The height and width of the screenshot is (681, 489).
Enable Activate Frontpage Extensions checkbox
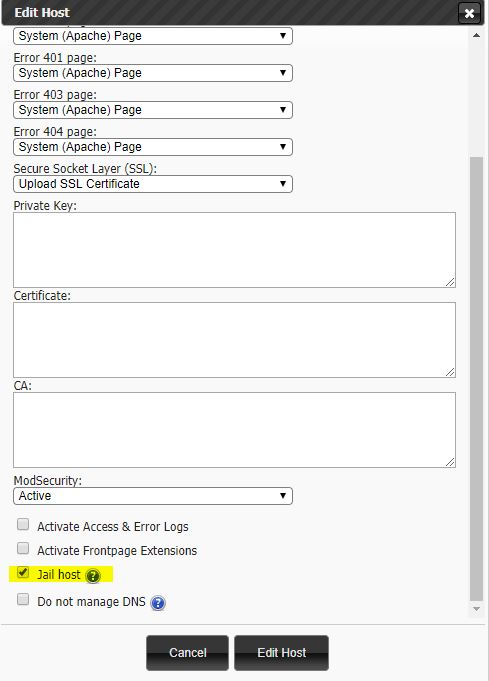(x=23, y=548)
